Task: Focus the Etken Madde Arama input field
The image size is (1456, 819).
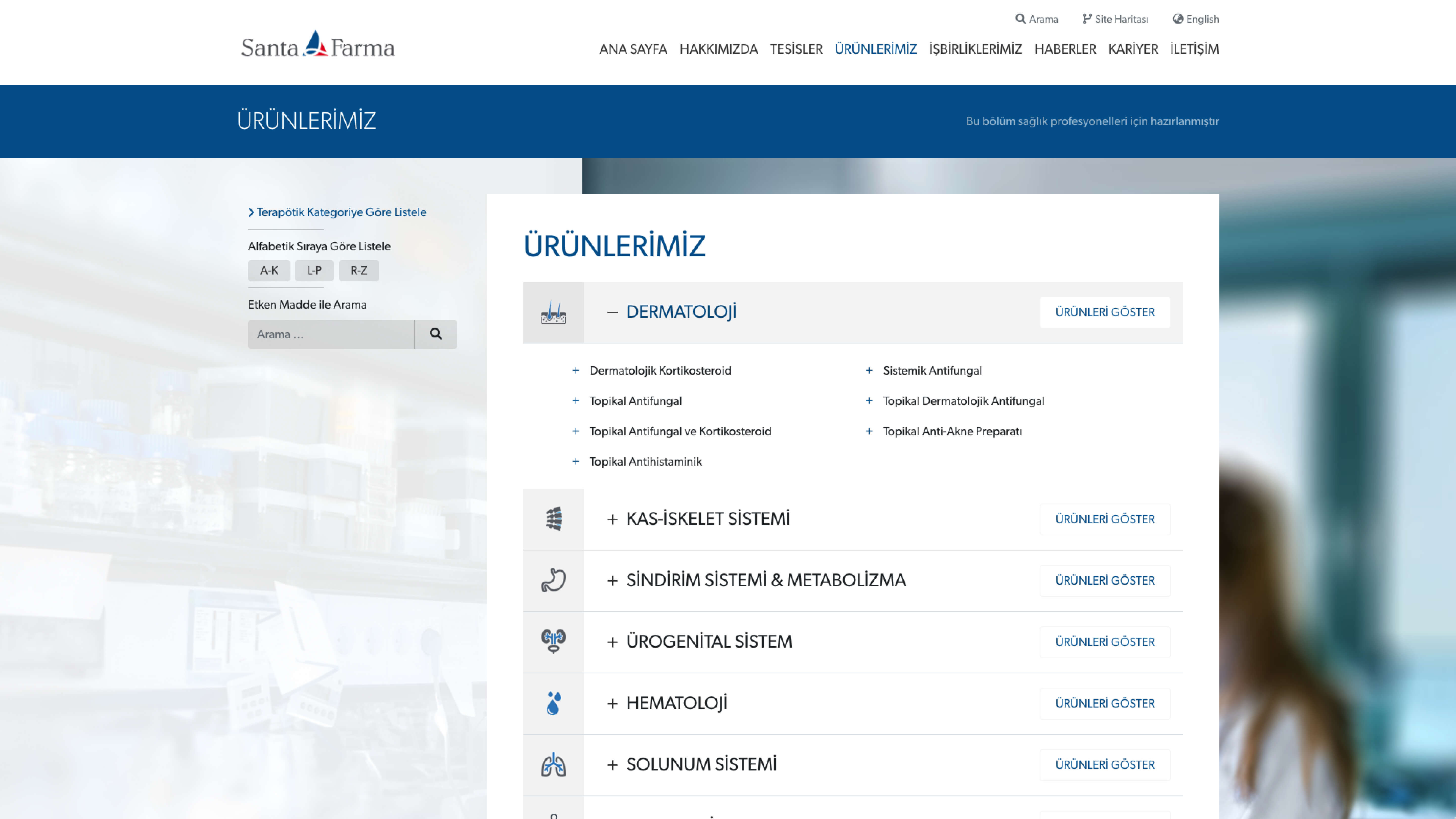Action: pos(331,334)
